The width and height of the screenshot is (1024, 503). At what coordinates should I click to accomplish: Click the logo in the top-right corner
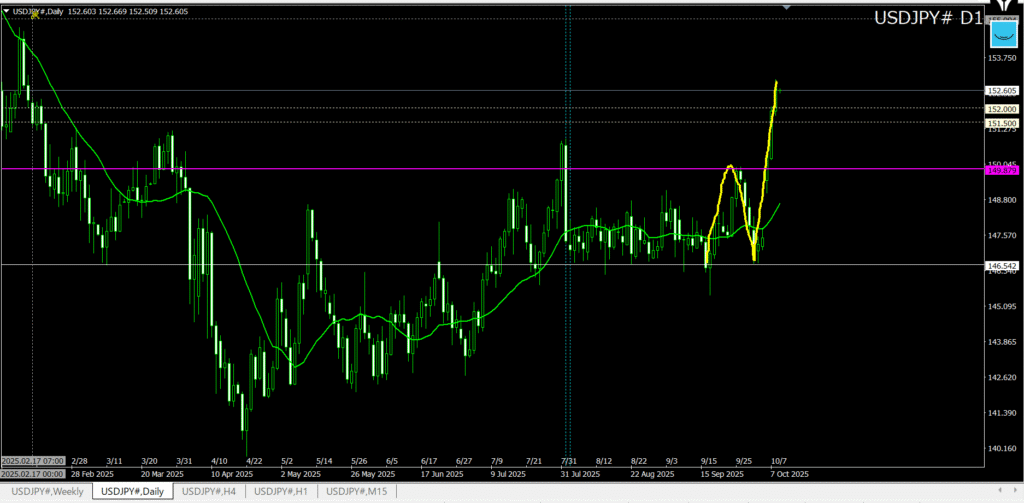(1004, 5)
